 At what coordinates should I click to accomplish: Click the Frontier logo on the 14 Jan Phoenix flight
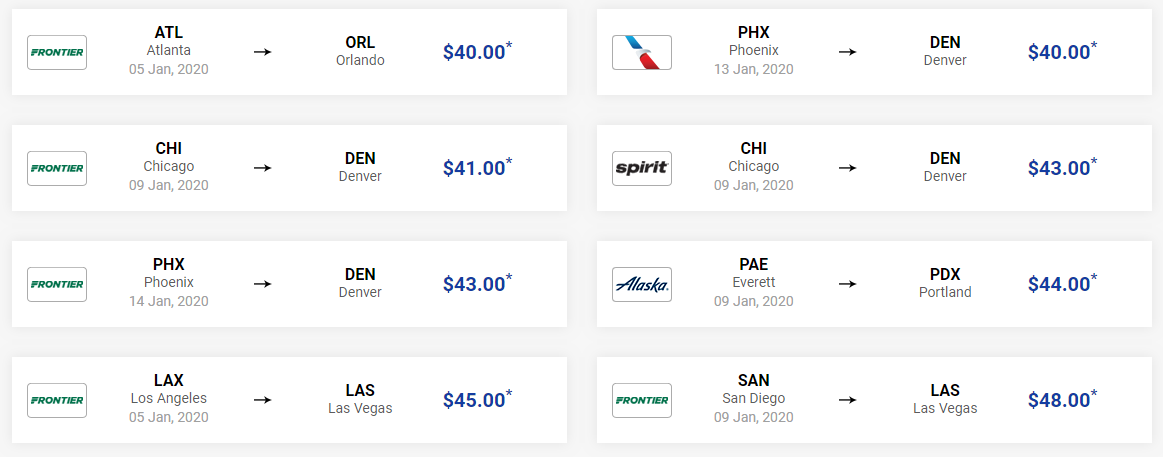click(57, 284)
